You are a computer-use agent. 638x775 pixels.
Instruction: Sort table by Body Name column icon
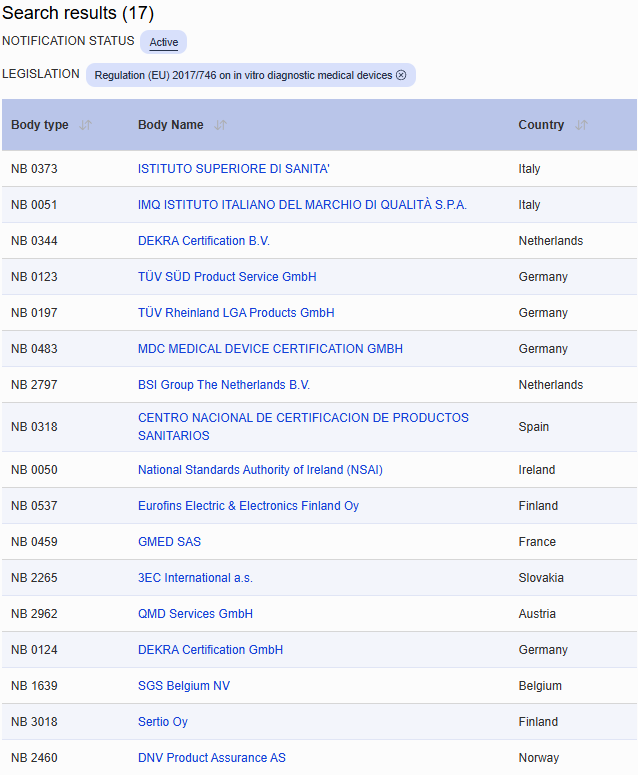point(220,125)
